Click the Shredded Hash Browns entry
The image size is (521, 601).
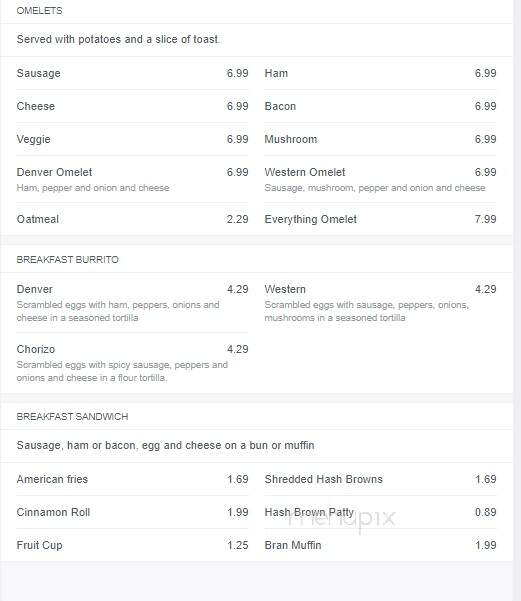[380, 479]
